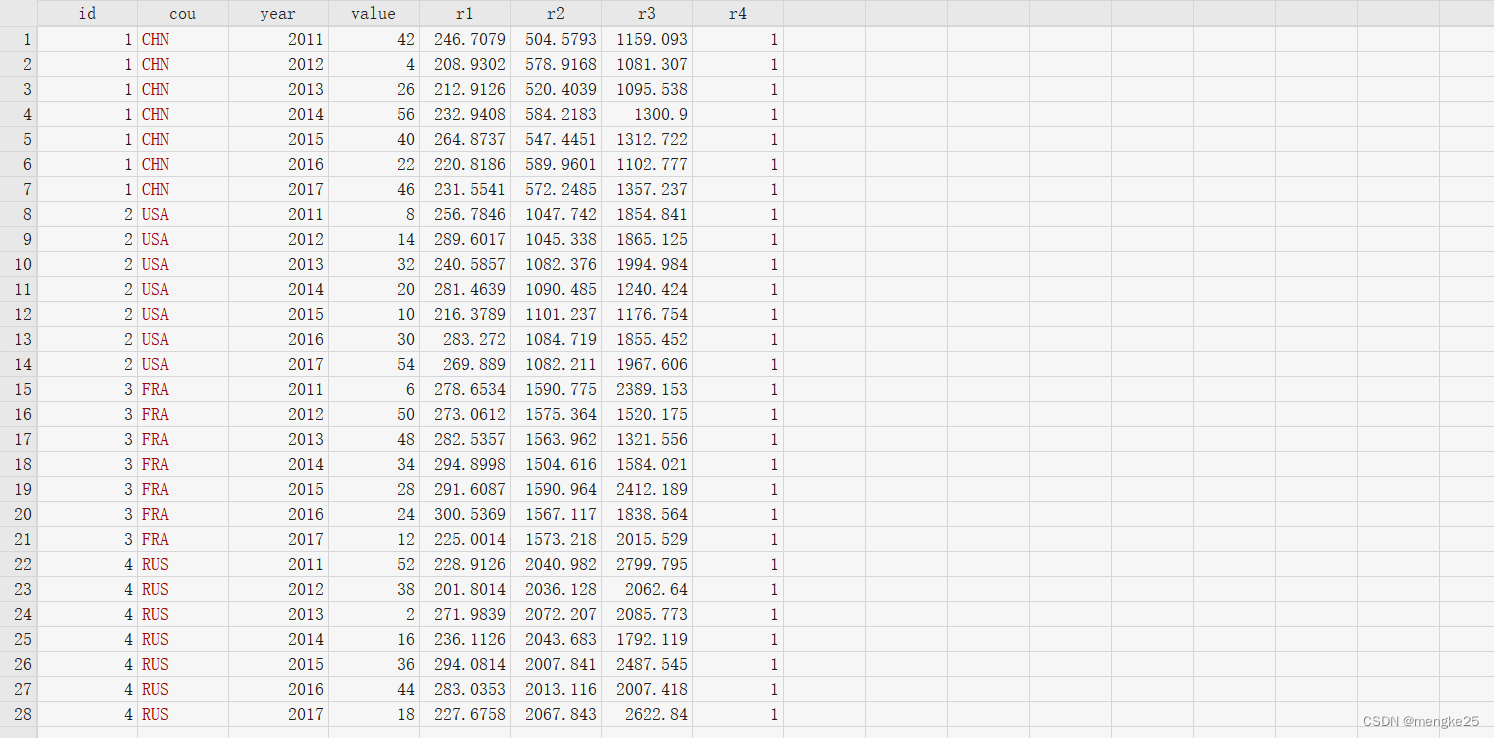Click r2 value 2067.843
This screenshot has height=738, width=1494.
(556, 714)
